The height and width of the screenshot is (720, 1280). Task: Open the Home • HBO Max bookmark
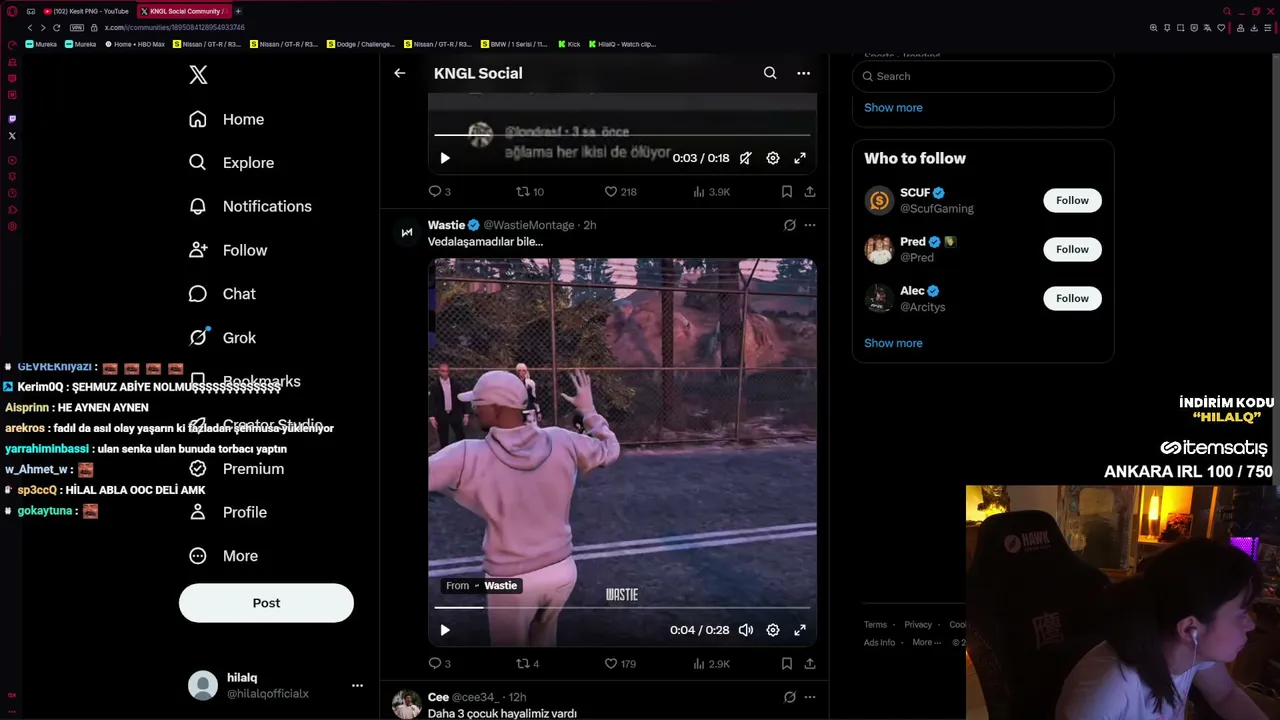(x=135, y=44)
